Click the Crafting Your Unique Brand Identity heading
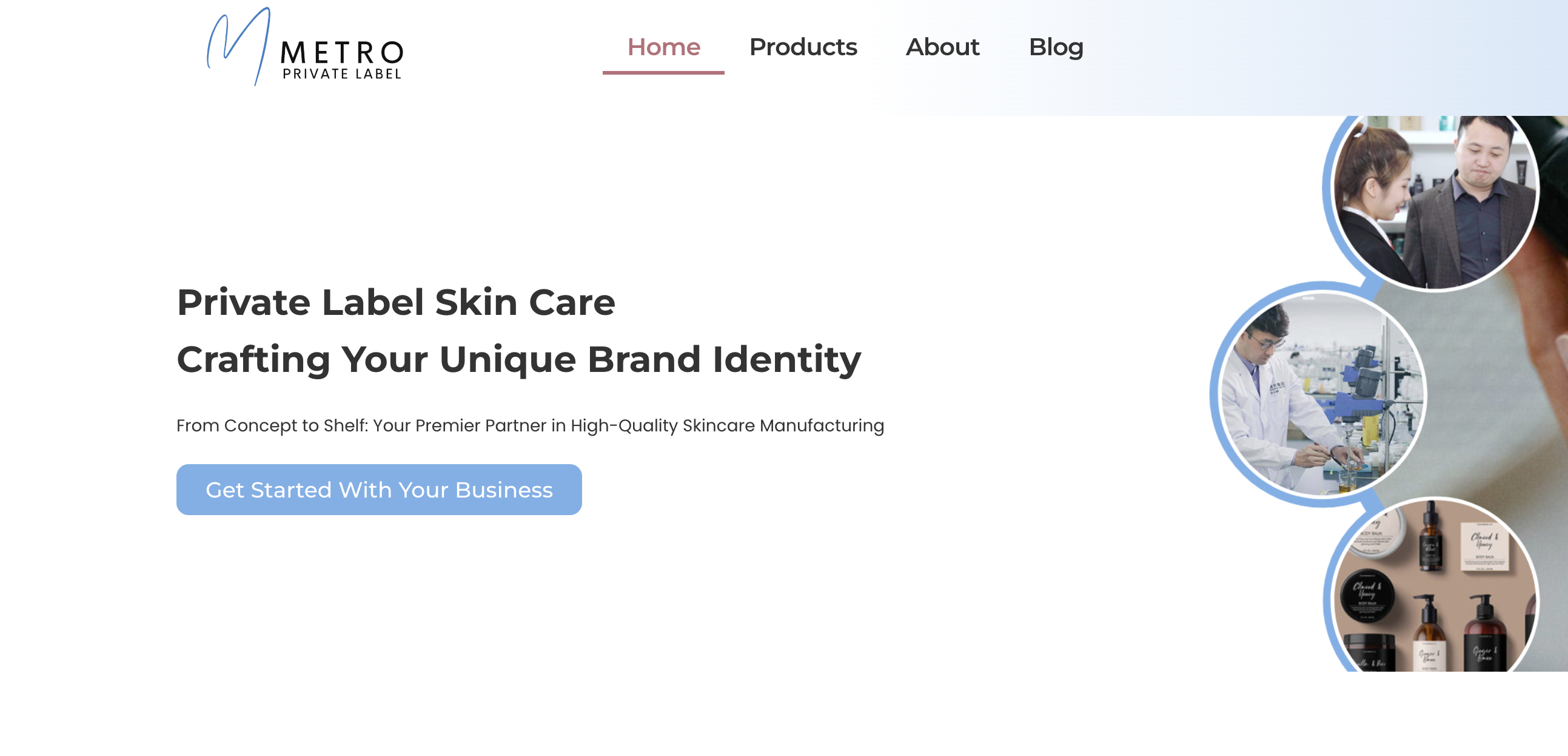This screenshot has width=1568, height=756. [x=518, y=359]
